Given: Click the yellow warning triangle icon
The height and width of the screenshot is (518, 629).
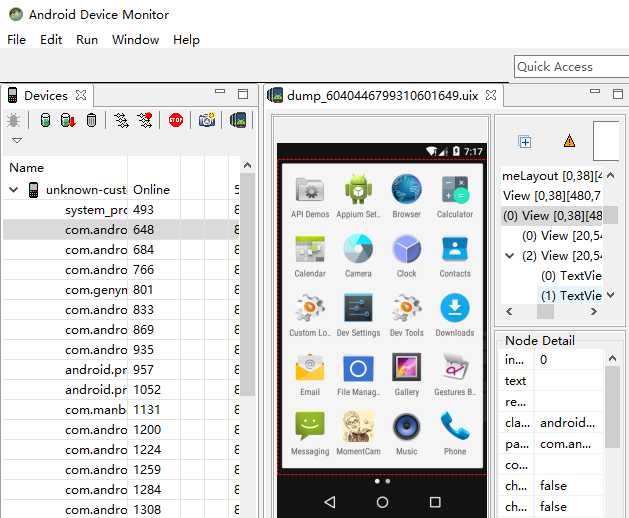Looking at the screenshot, I should point(569,141).
